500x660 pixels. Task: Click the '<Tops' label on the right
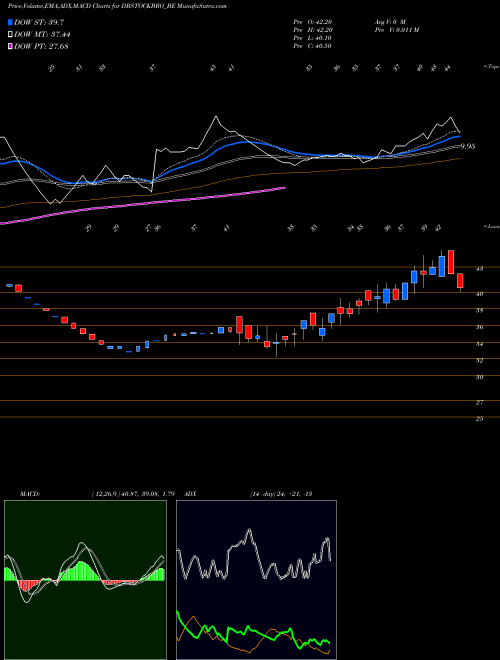pyautogui.click(x=491, y=67)
